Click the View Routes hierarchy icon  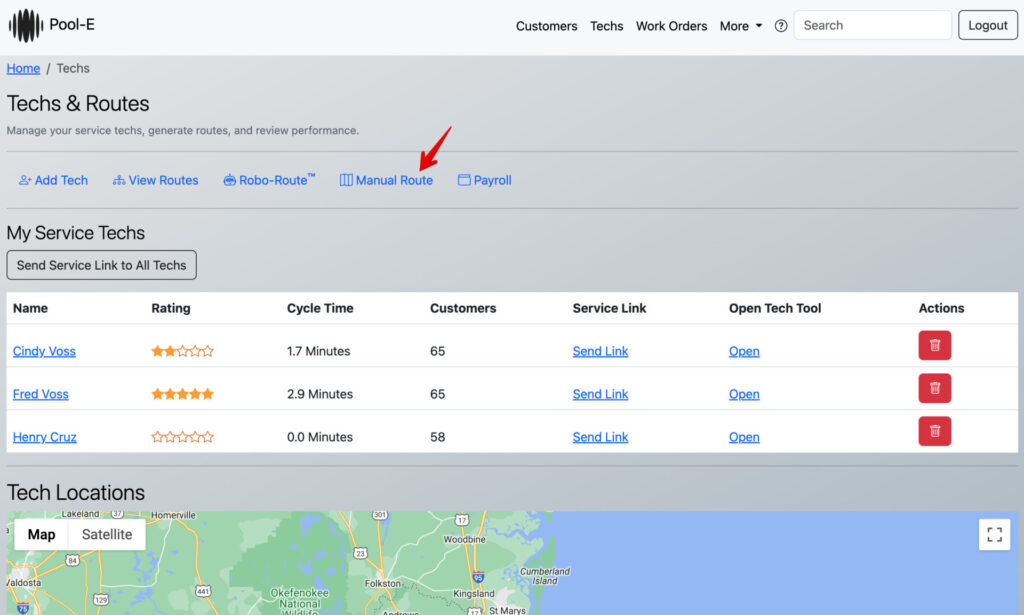(x=119, y=180)
